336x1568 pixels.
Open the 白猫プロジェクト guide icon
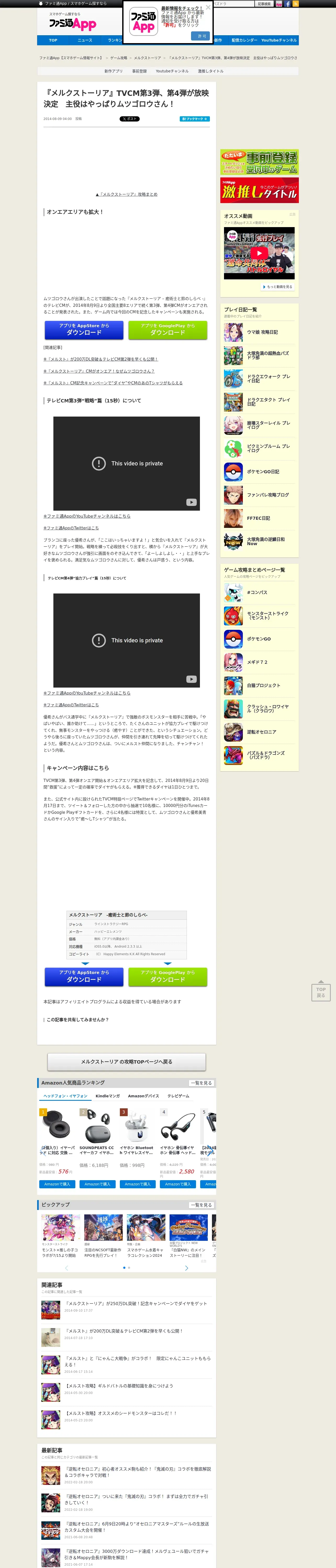pyautogui.click(x=233, y=685)
